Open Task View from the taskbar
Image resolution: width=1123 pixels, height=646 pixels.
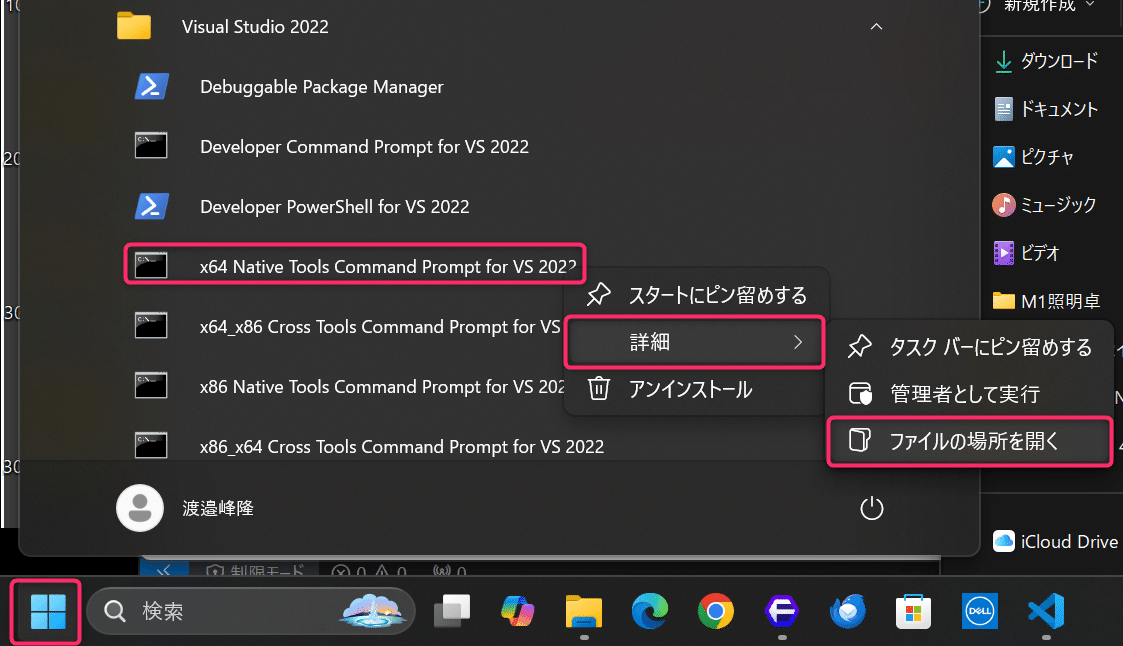tap(452, 611)
